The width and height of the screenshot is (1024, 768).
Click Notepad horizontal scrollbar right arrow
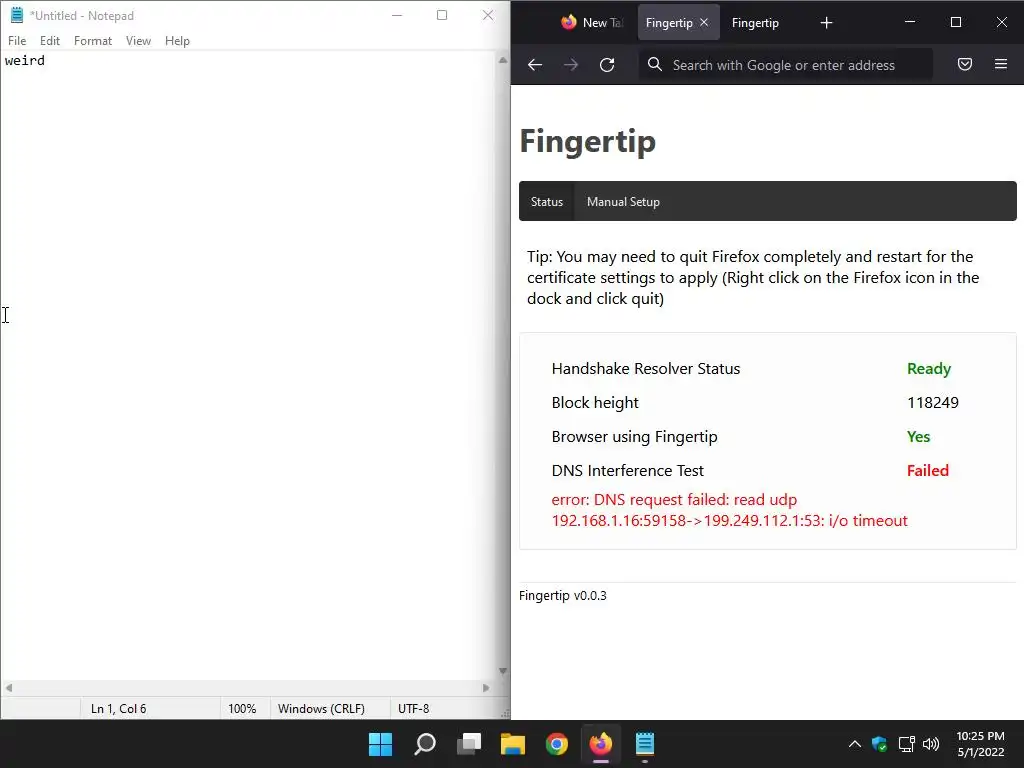(x=486, y=688)
